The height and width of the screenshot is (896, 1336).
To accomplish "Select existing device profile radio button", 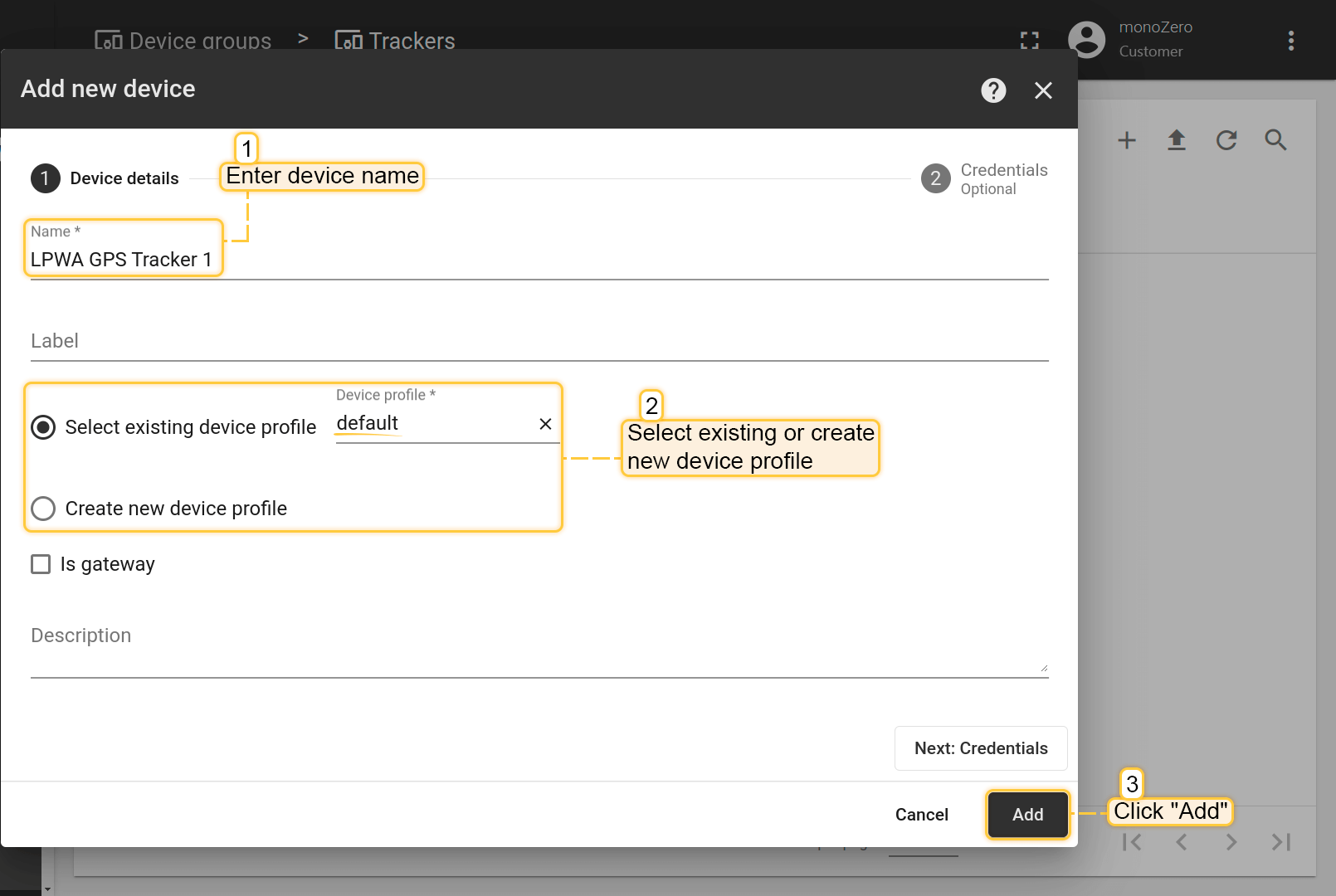I will coord(43,427).
